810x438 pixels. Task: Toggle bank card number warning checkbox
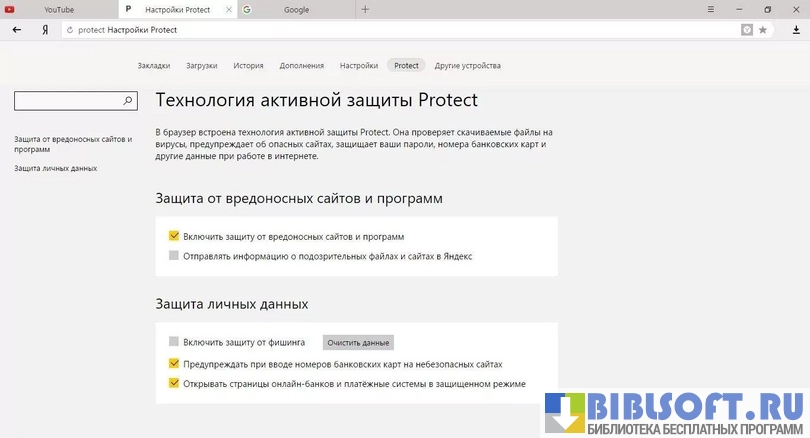pos(174,364)
